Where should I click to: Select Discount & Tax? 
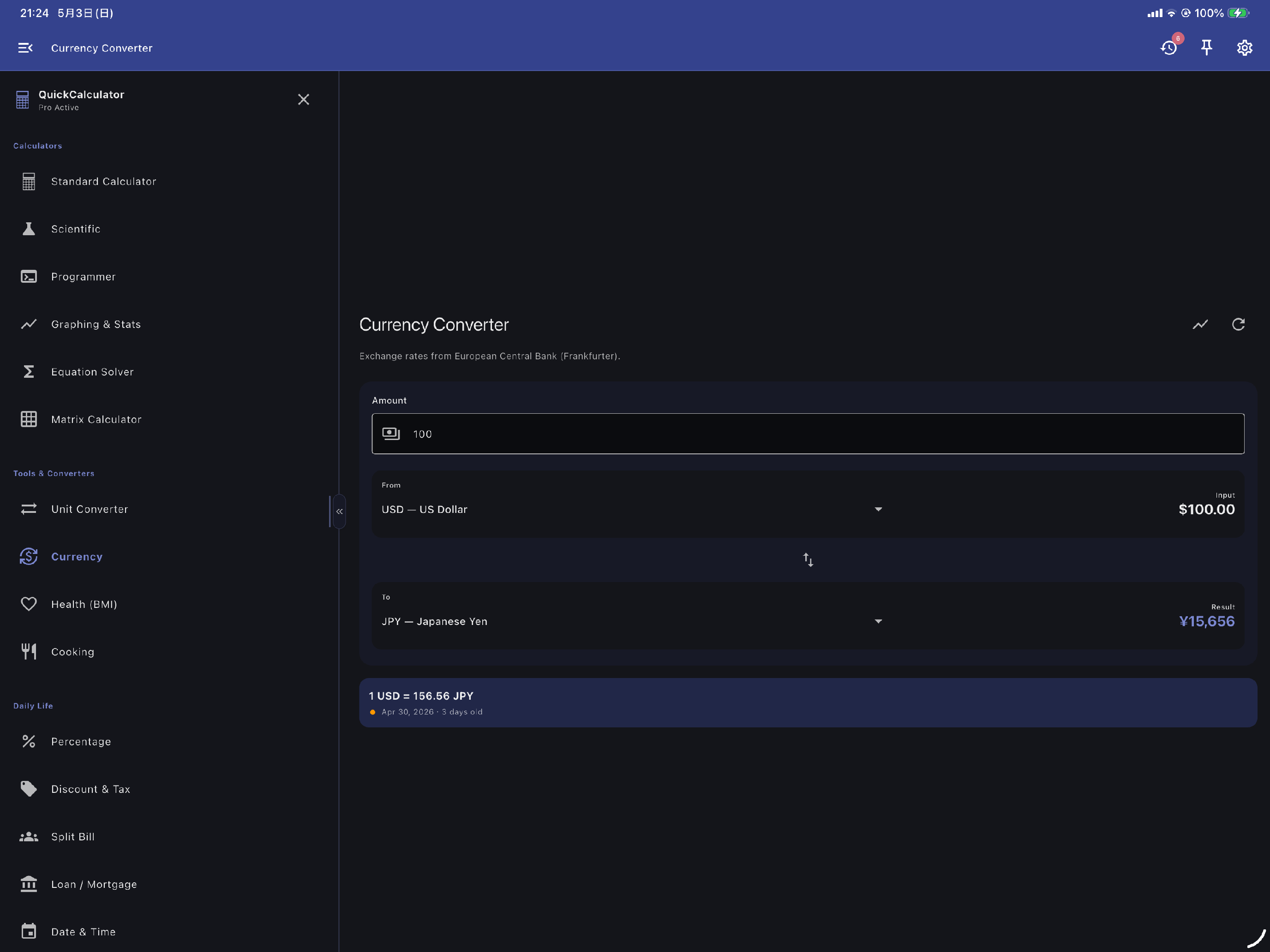coord(167,789)
